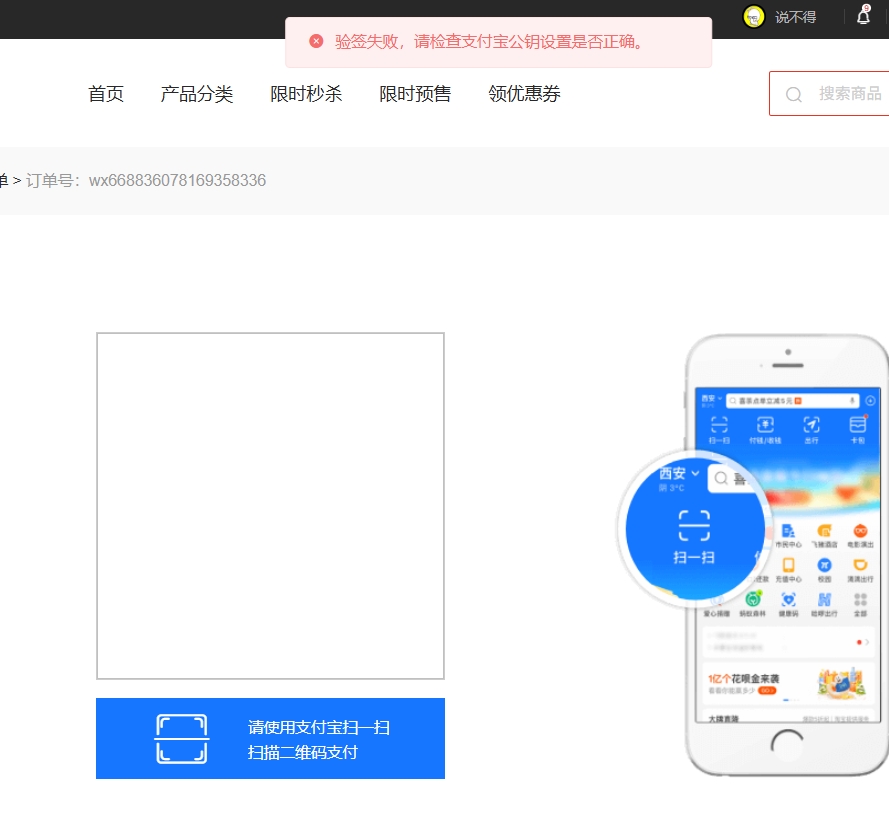The width and height of the screenshot is (889, 814).
Task: Open the notification bell
Action: coord(863,15)
